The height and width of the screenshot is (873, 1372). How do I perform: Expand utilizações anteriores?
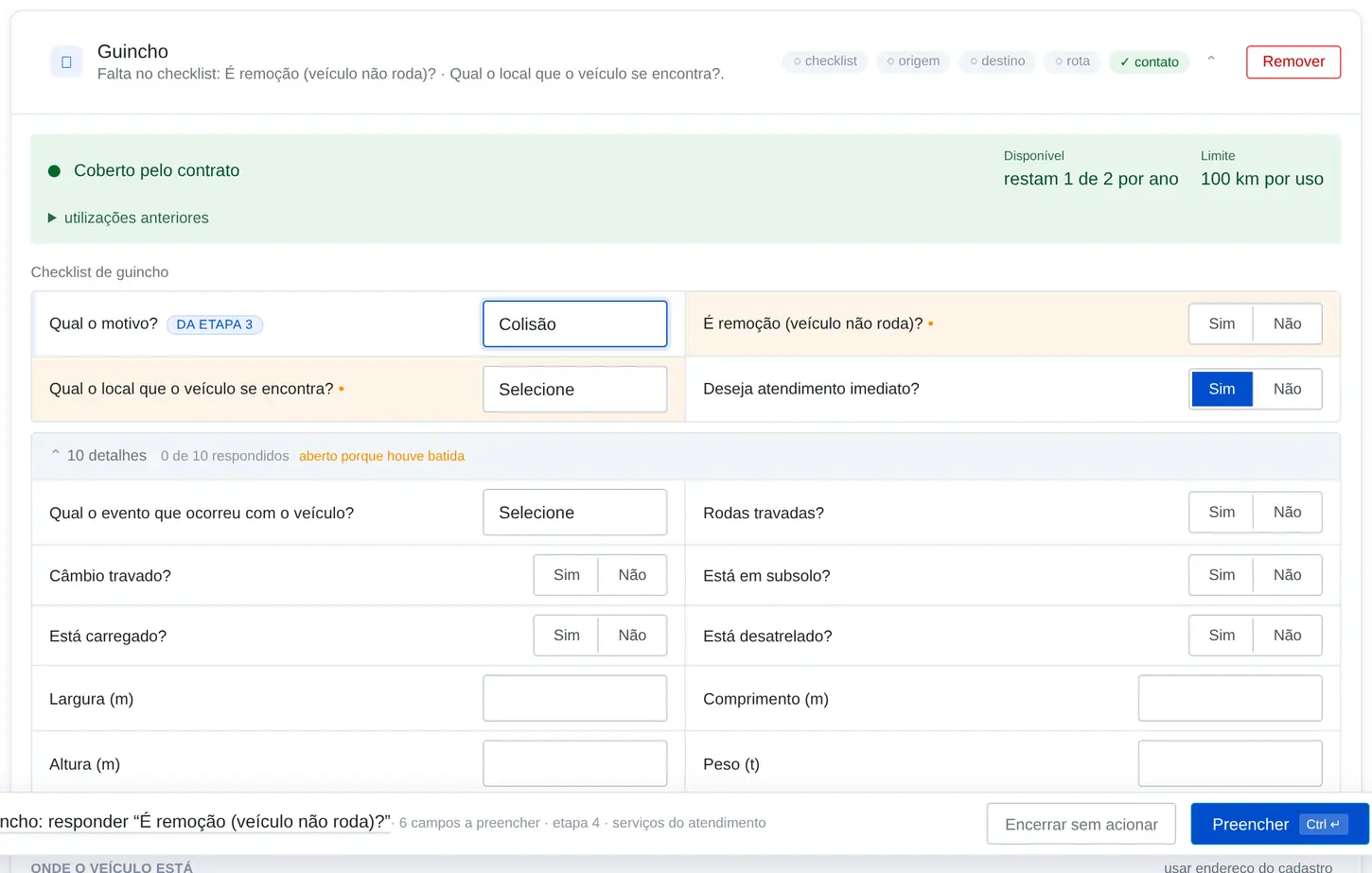(x=128, y=218)
